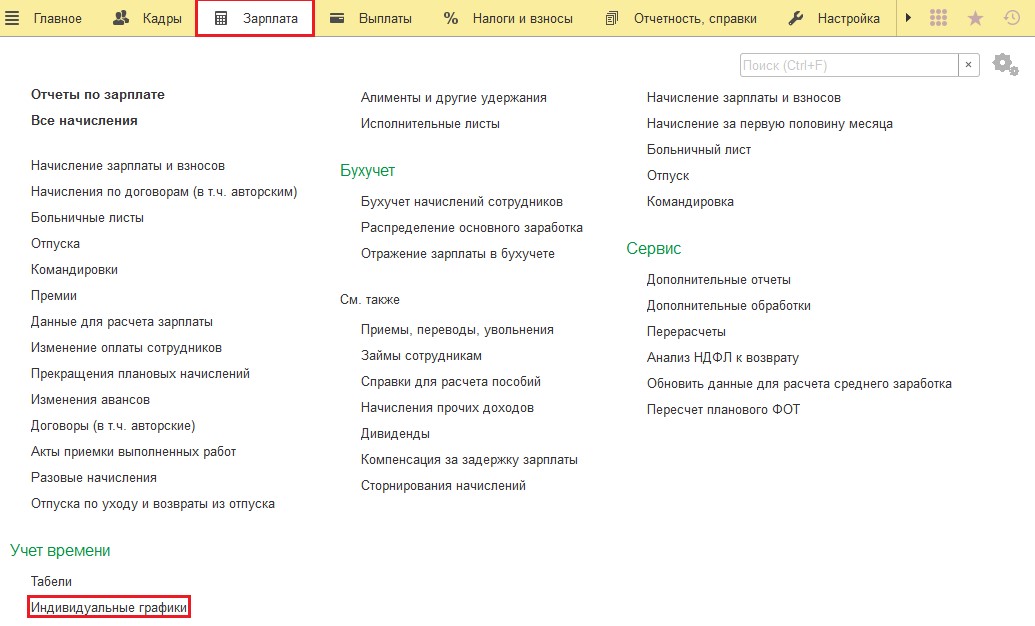Open the Премии list
The width and height of the screenshot is (1035, 626).
click(x=53, y=295)
